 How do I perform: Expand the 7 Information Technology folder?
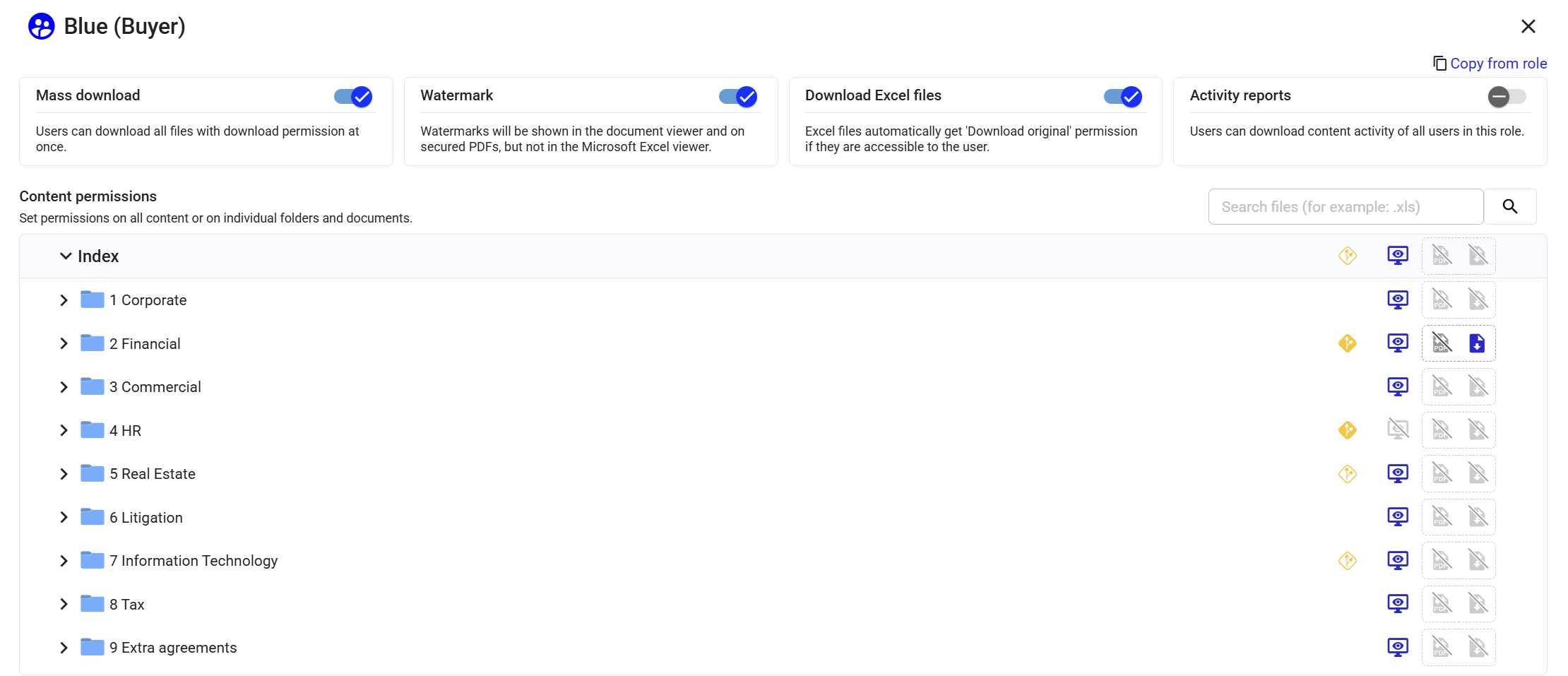coord(64,561)
